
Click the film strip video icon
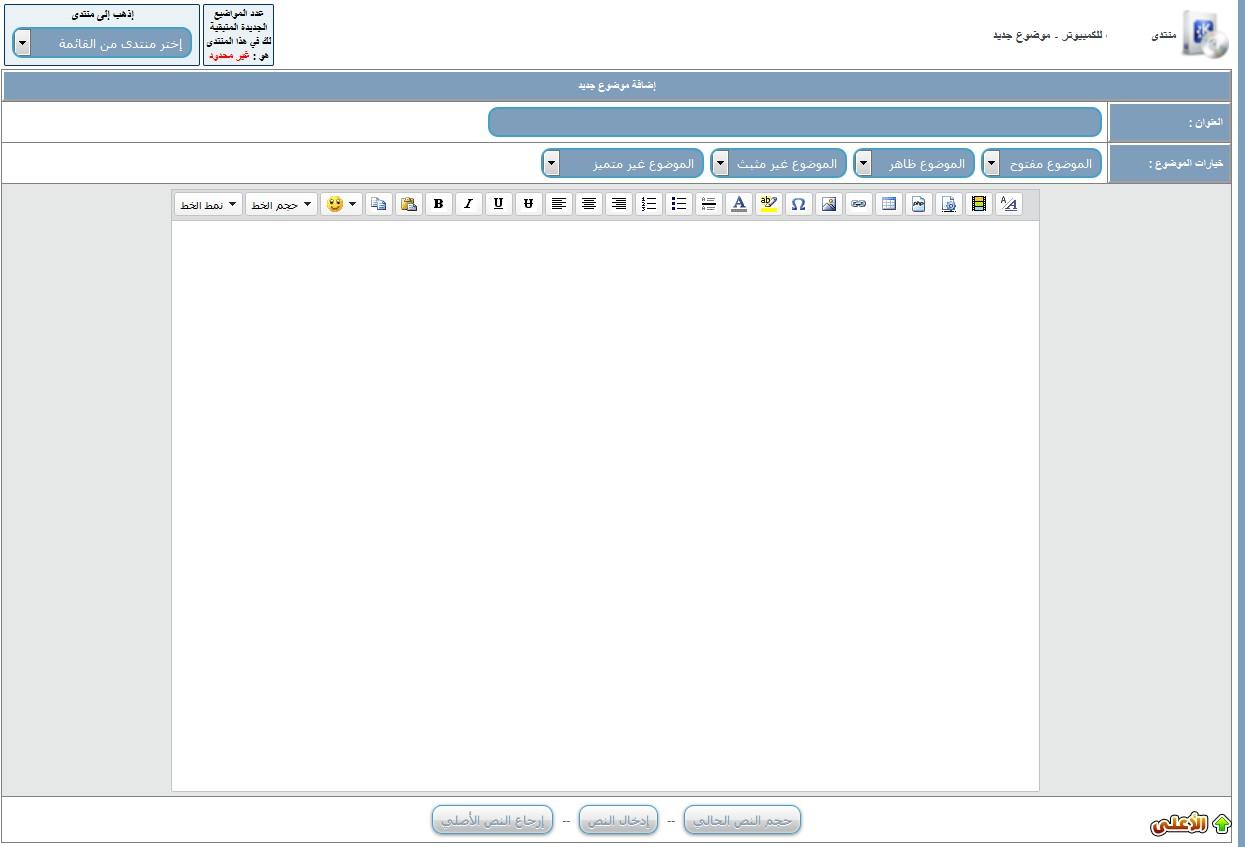click(x=979, y=204)
